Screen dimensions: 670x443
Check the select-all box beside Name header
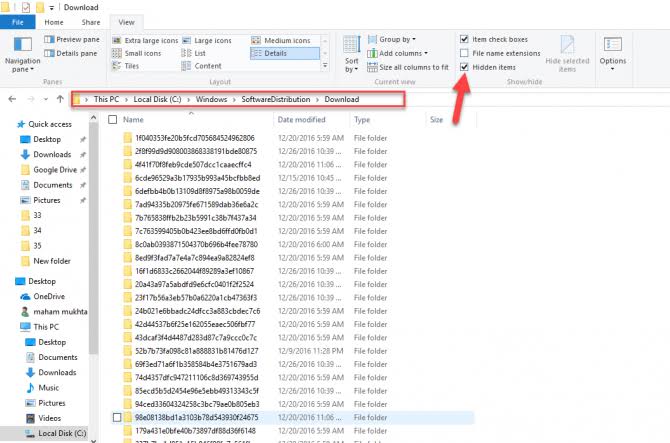click(112, 120)
